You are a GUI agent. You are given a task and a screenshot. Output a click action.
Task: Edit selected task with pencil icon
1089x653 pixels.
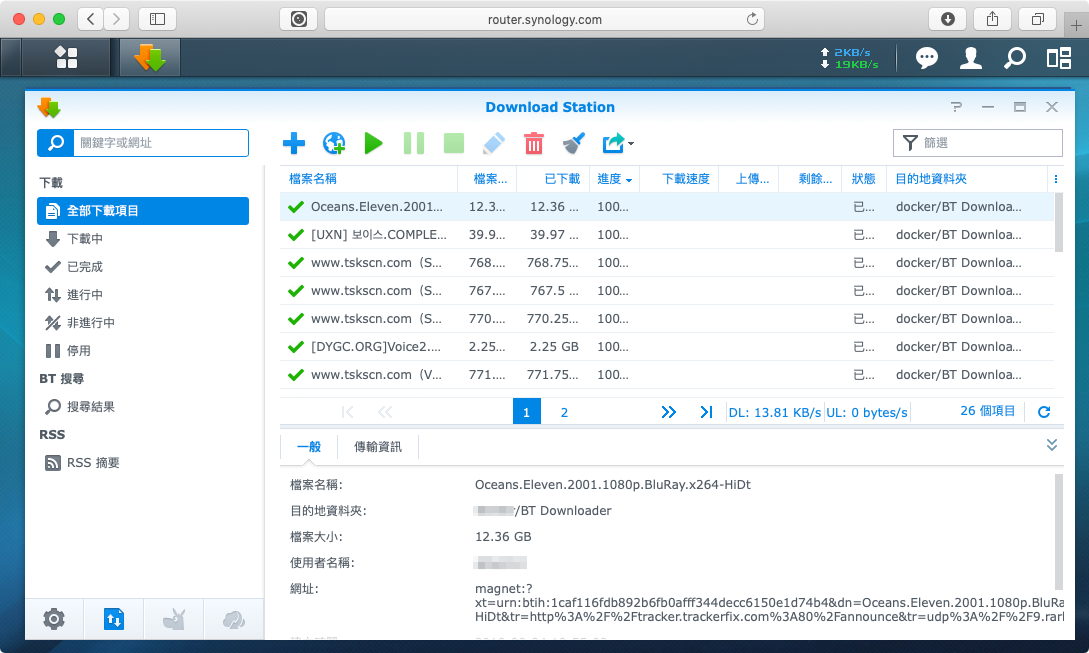[494, 143]
